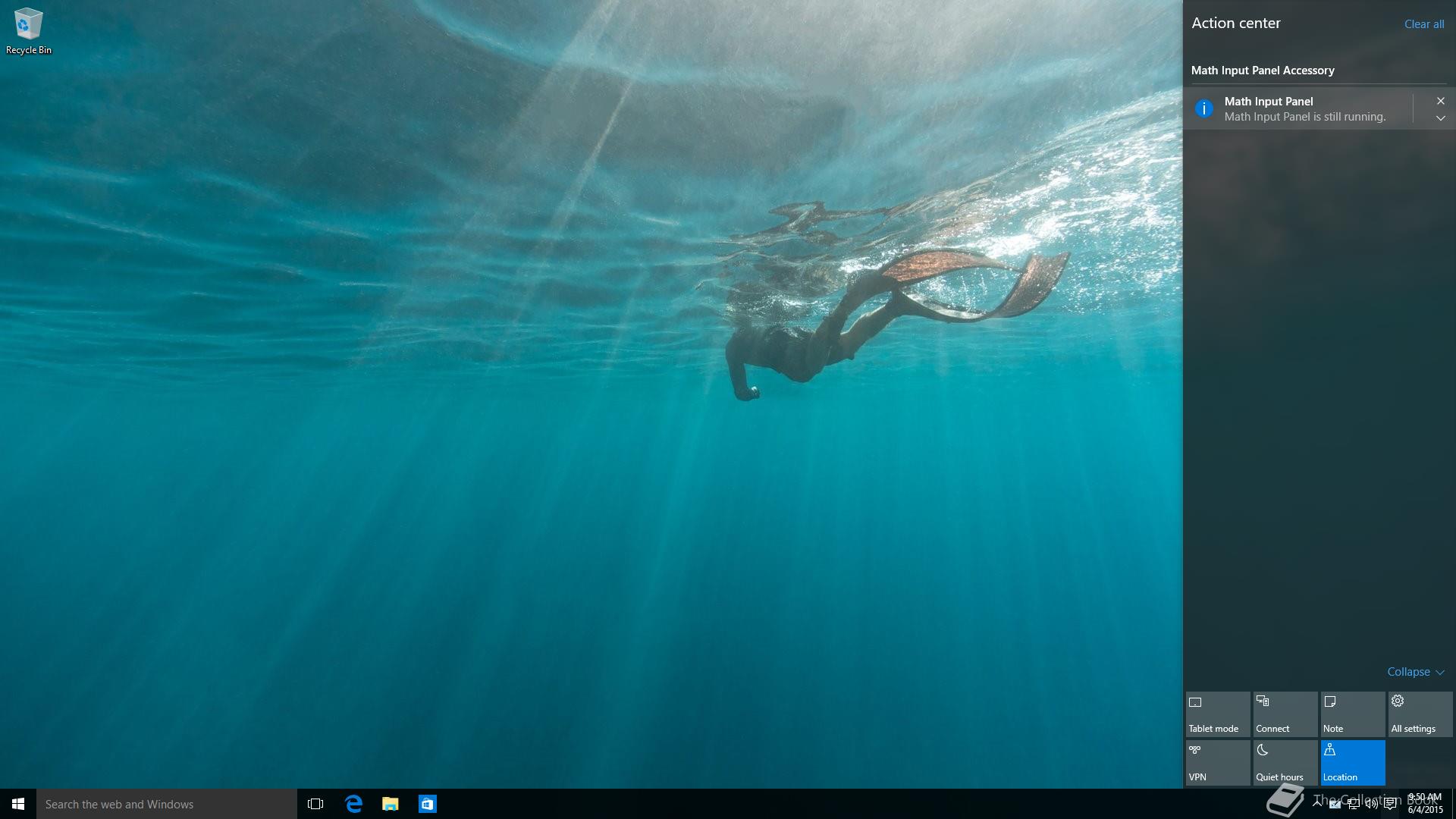Open the clock showing 9:50 AM

point(1425,804)
